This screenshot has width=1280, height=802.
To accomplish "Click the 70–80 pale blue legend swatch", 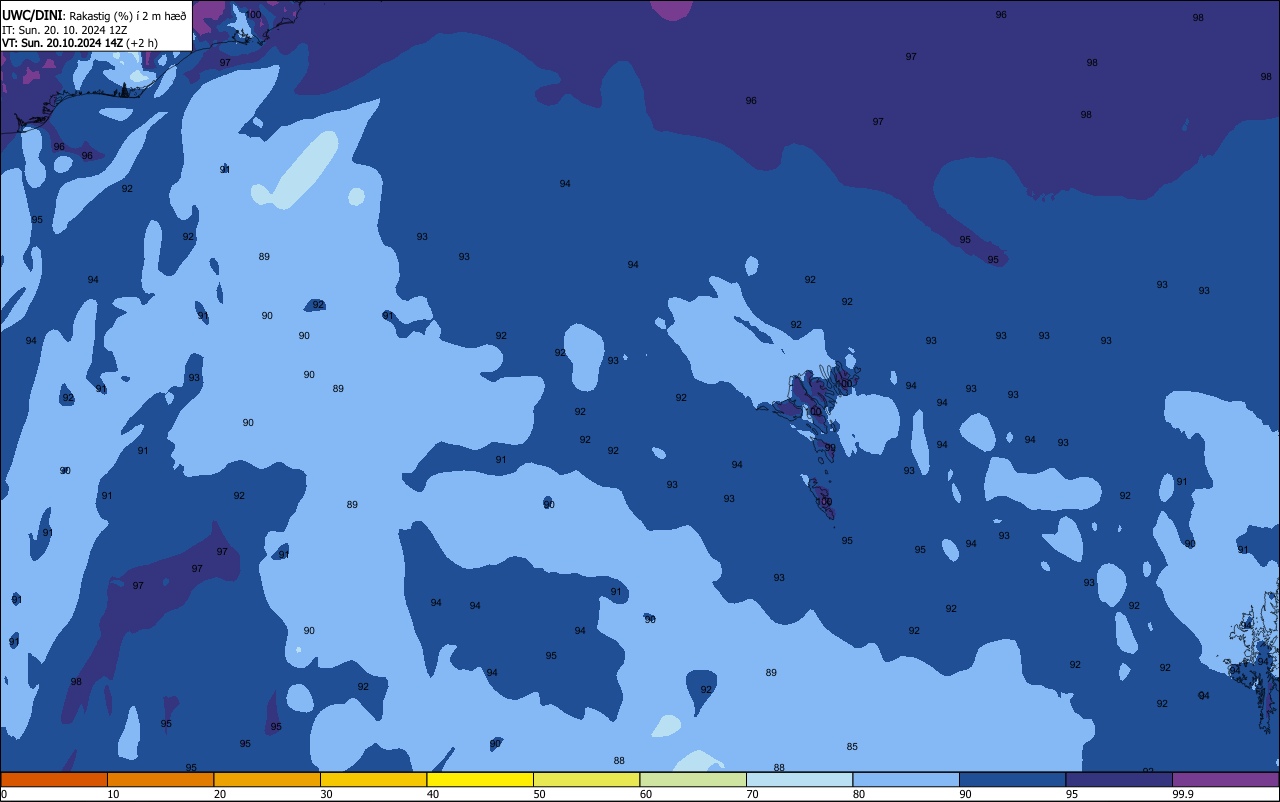I will (x=799, y=779).
